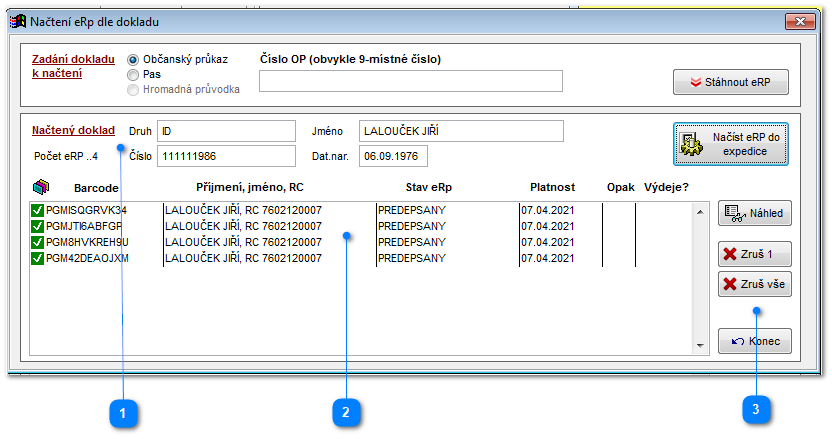Click the red X icon on Zruš vše
Viewport: 832px width, 439px height.
click(730, 284)
